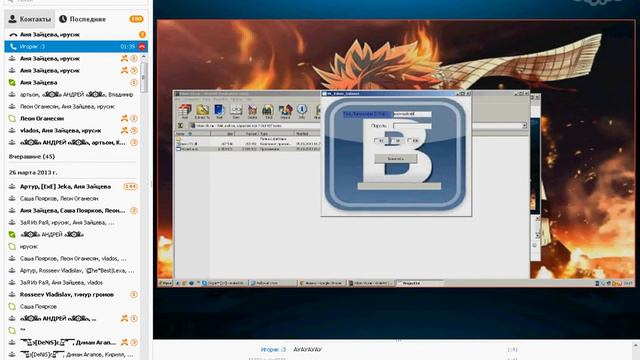This screenshot has width=640, height=360.
Task: Click the View icon in the WinRAR toolbar
Action: [236, 111]
